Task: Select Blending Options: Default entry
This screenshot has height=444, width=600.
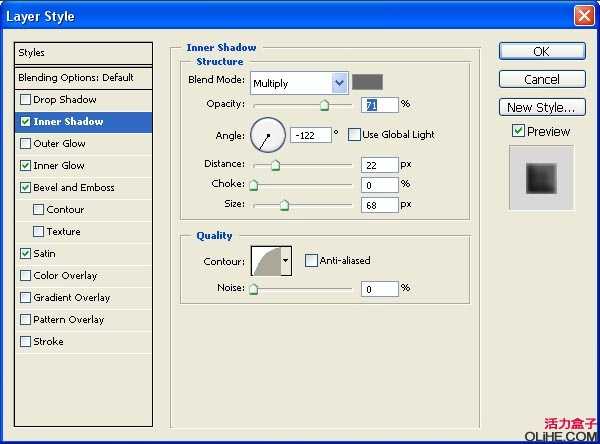Action: (76, 78)
